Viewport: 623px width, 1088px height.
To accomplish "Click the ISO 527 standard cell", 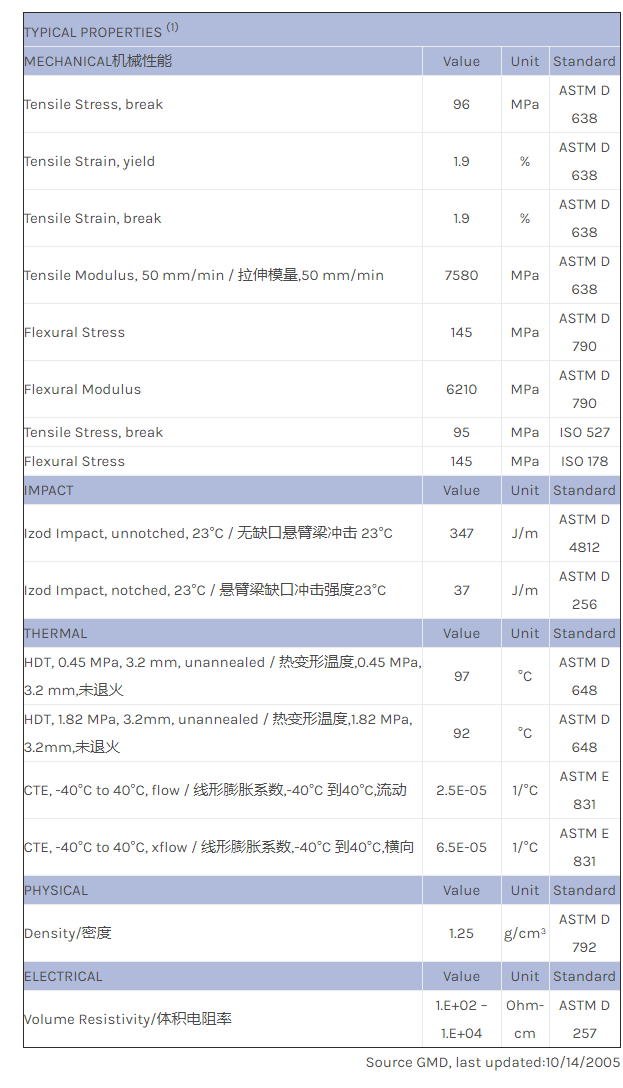I will 584,432.
